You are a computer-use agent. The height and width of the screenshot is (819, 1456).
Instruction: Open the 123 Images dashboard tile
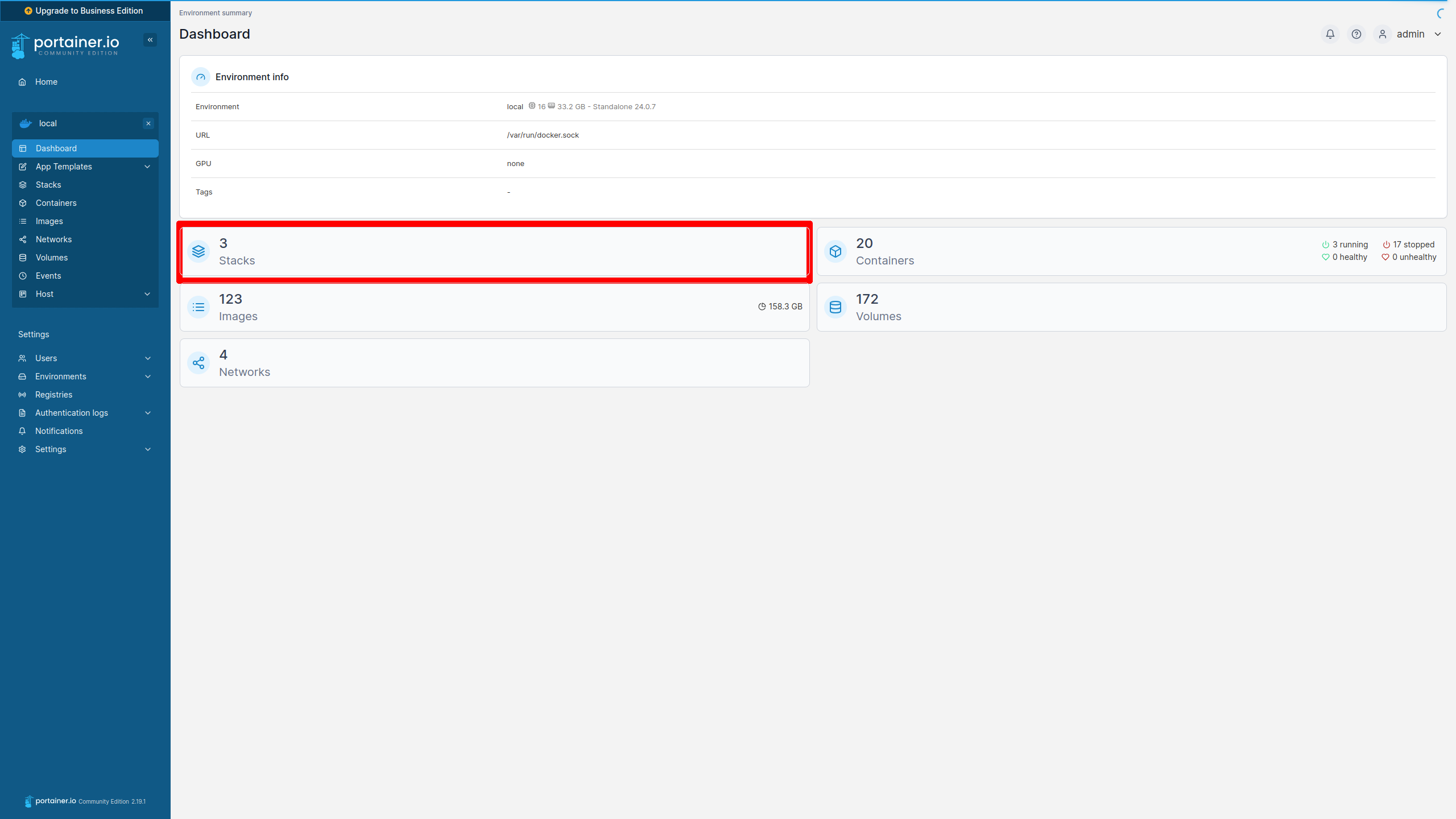(494, 307)
